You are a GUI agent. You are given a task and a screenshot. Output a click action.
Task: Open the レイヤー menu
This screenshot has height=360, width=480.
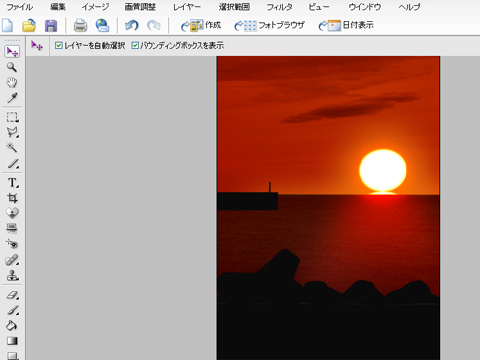click(187, 7)
